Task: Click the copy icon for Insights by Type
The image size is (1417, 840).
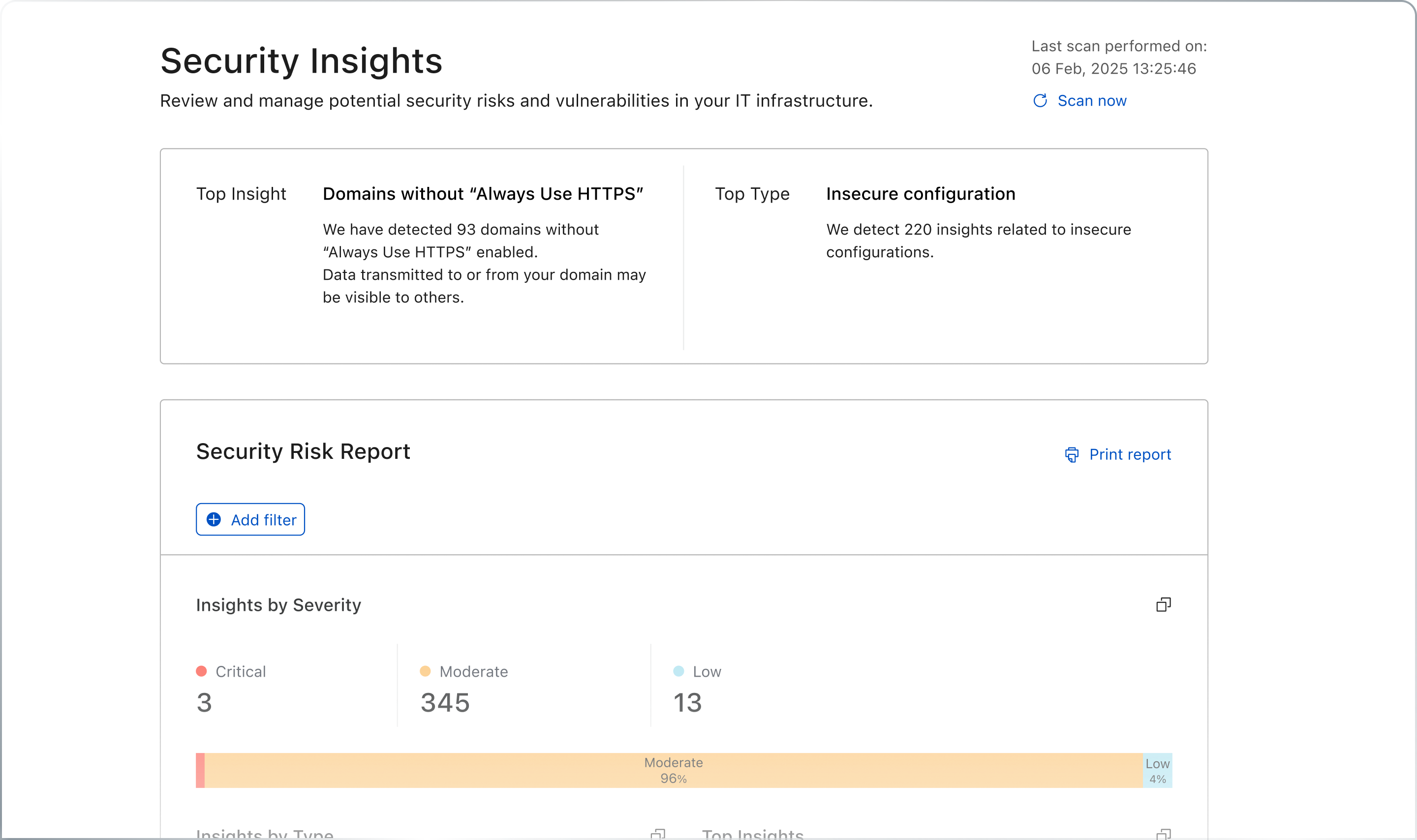Action: click(x=658, y=834)
